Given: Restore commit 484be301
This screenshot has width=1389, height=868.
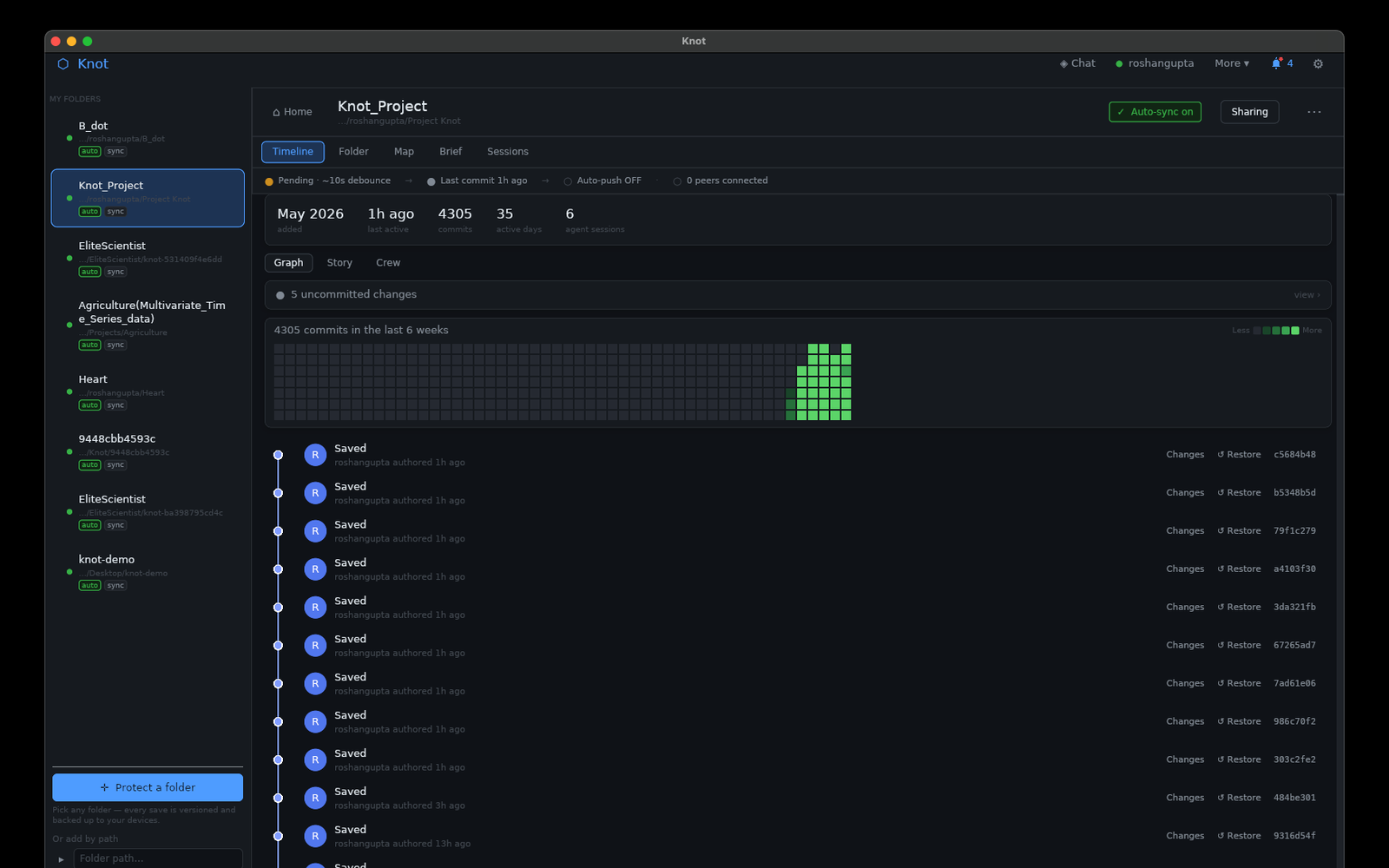Looking at the screenshot, I should pos(1239,799).
